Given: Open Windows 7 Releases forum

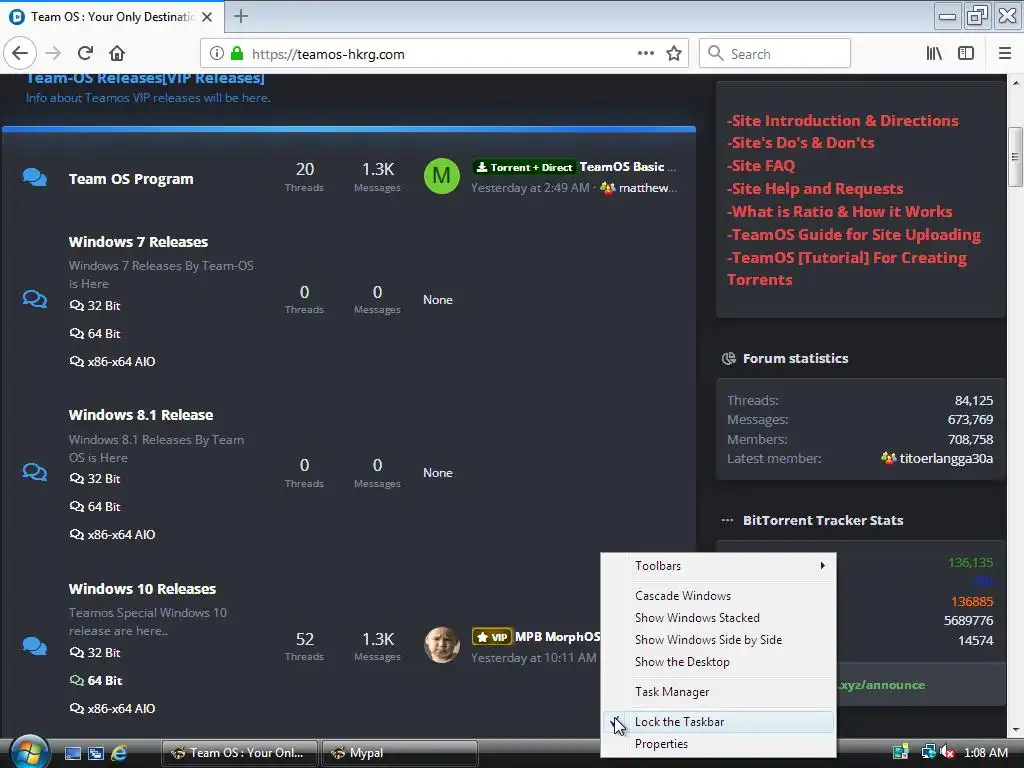Looking at the screenshot, I should (x=138, y=242).
